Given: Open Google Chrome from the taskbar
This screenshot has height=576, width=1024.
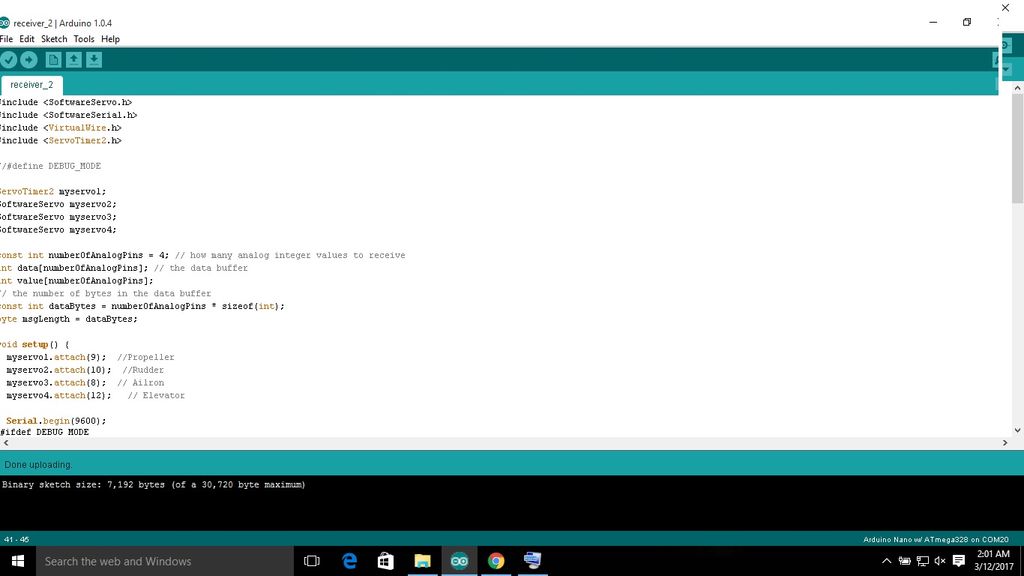Looking at the screenshot, I should (x=496, y=561).
